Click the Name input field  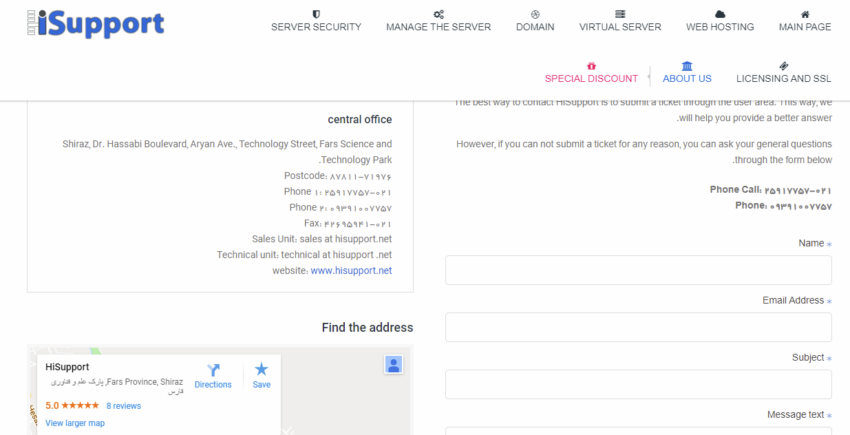coord(638,270)
